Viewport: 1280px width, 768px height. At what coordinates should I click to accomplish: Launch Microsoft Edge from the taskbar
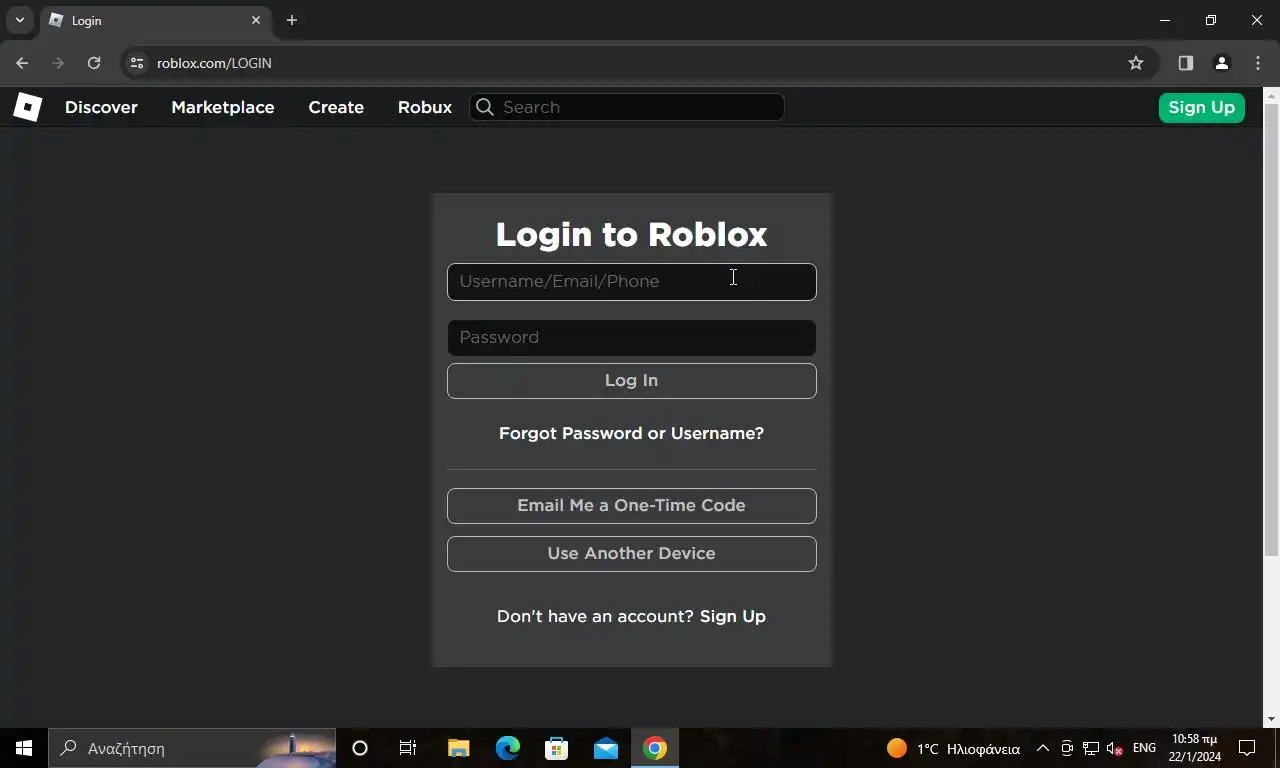pyautogui.click(x=508, y=748)
